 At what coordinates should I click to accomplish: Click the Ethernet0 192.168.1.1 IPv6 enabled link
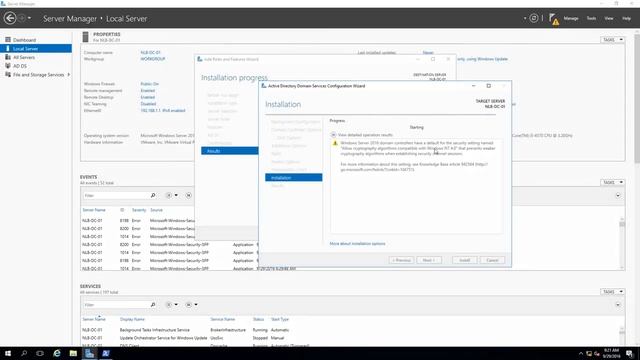[x=163, y=111]
